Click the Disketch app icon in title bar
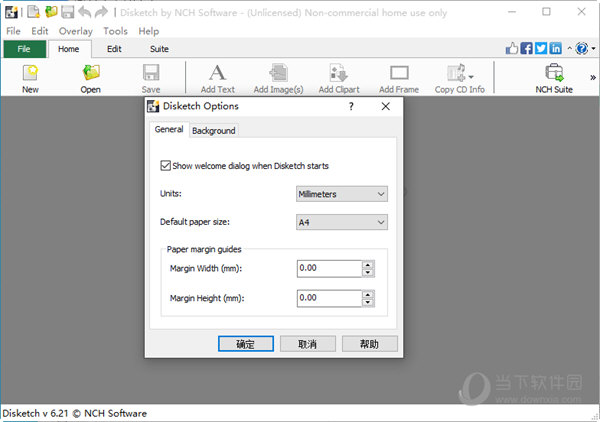The image size is (600, 422). tap(11, 12)
